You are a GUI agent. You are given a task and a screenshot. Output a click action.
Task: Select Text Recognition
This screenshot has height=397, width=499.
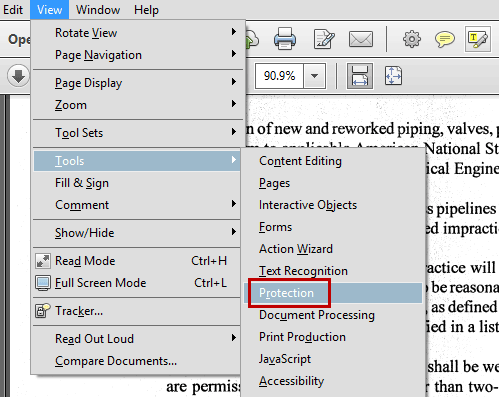point(333,271)
